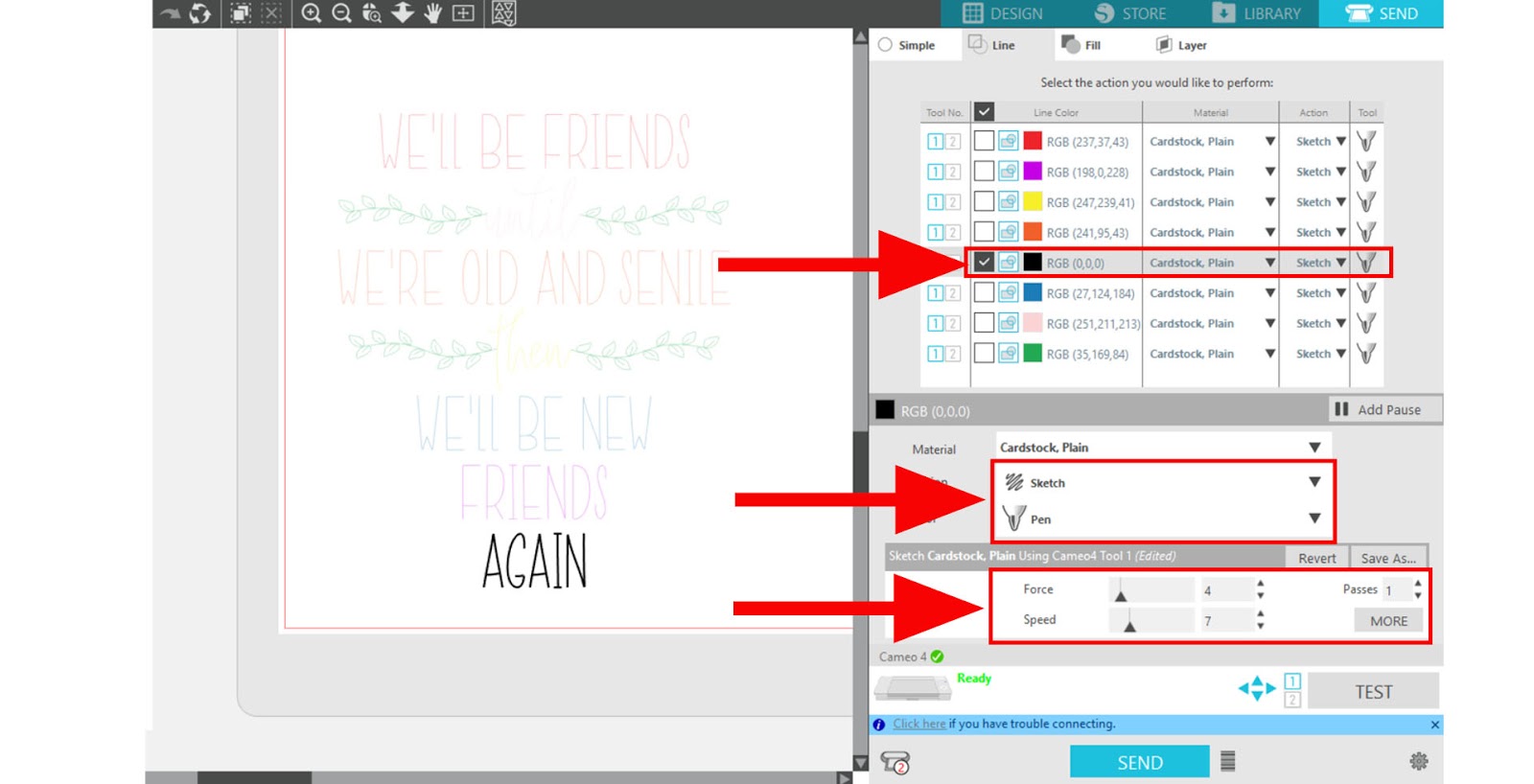Click the Select All icon in toolbar
The height and width of the screenshot is (784, 1534).
pos(241,13)
